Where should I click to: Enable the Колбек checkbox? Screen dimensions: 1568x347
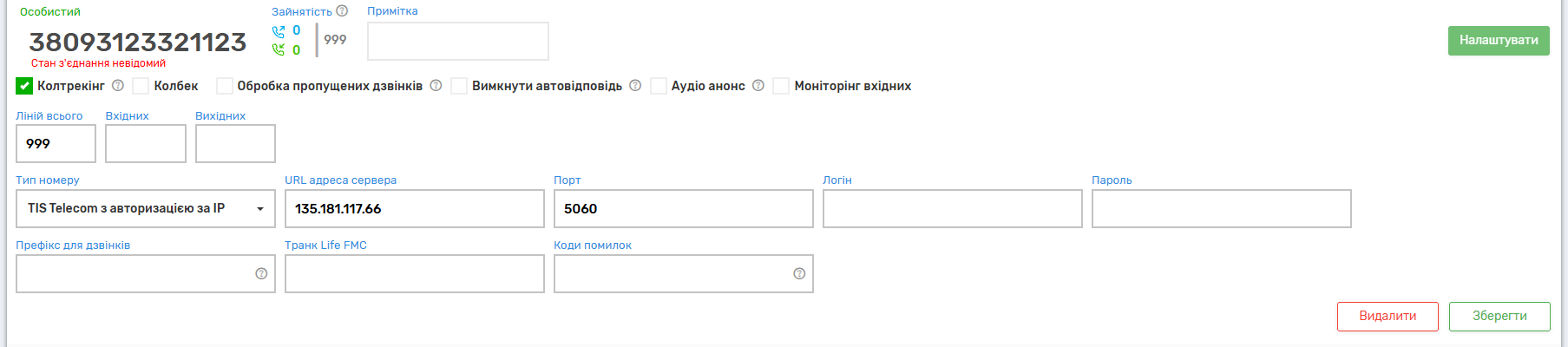pyautogui.click(x=141, y=86)
